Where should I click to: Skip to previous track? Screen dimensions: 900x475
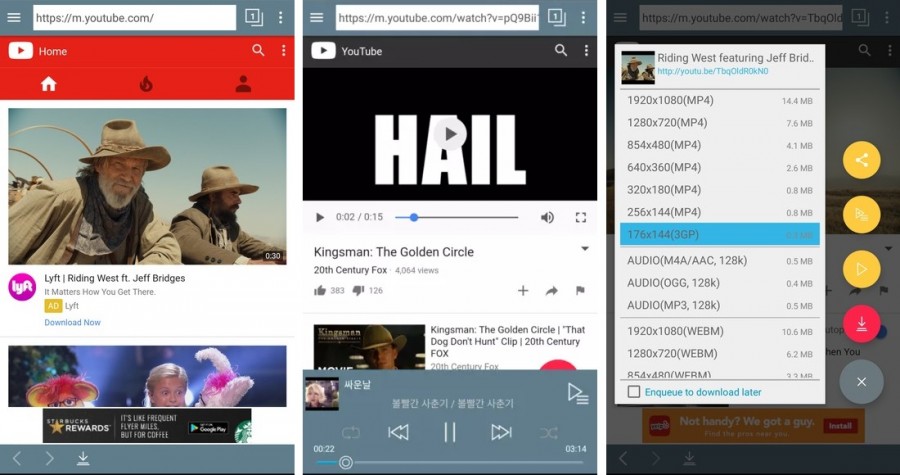pos(398,433)
